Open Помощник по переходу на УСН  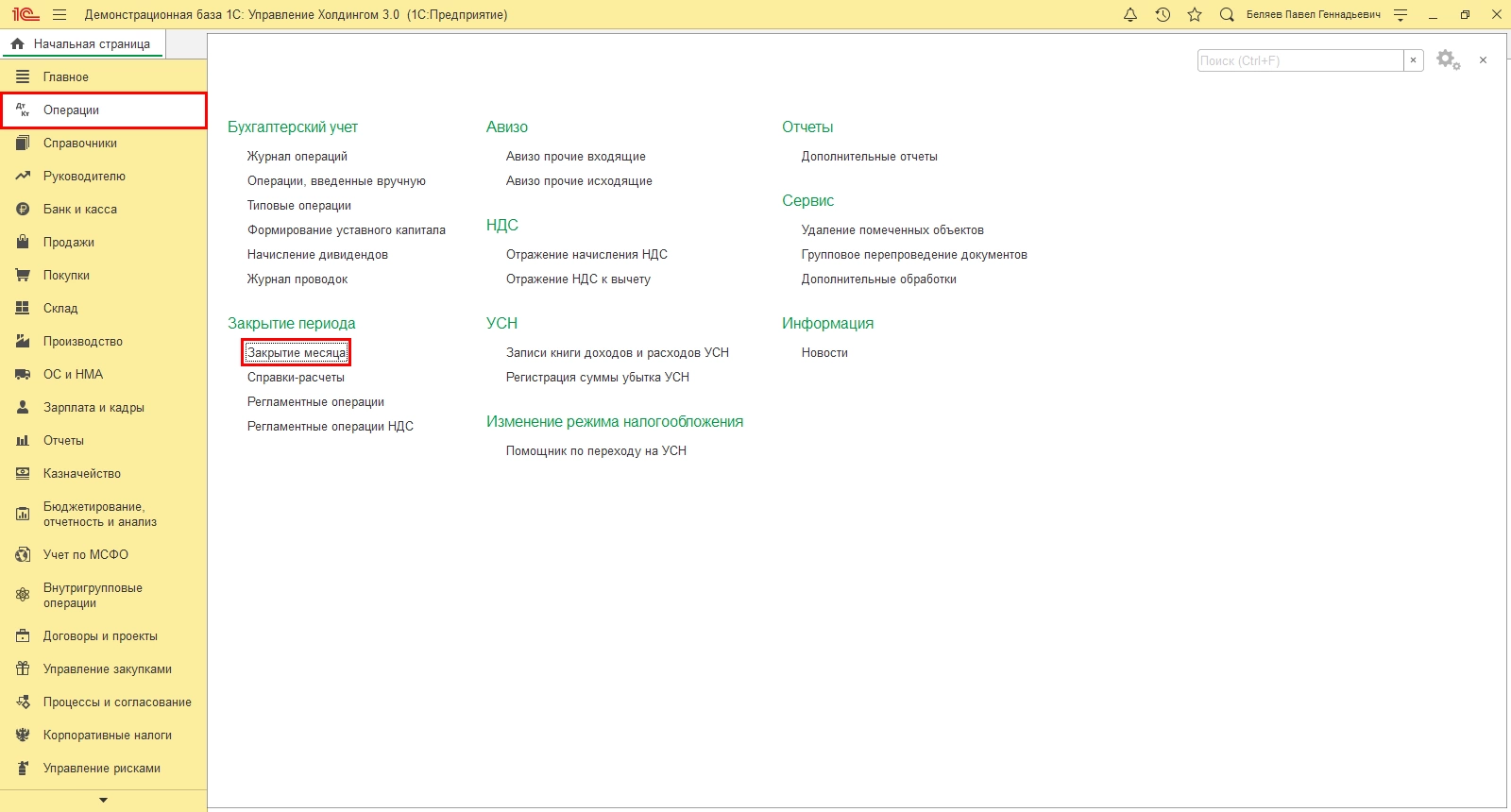coord(596,451)
